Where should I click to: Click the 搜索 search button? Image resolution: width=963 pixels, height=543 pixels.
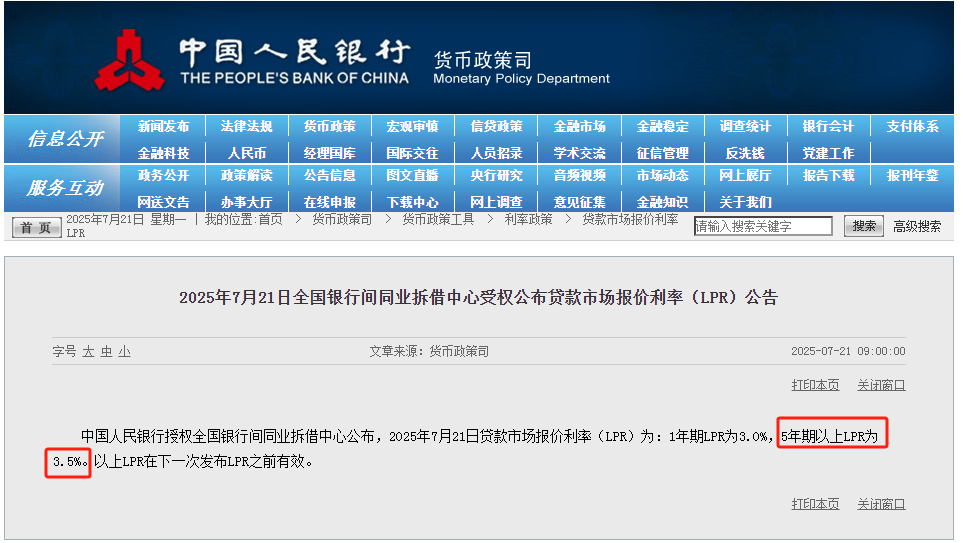point(864,226)
